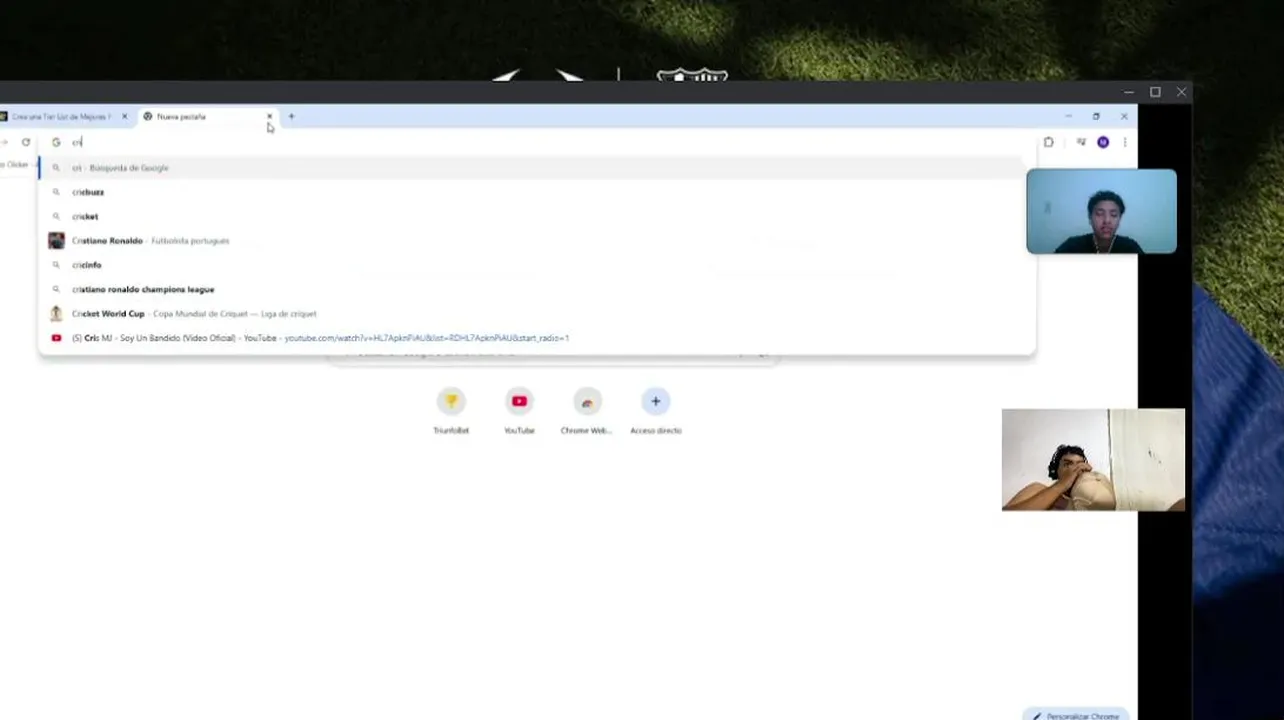Choose 'cristiano ronaldo champions league' suggestion
Viewport: 1284px width, 720px height.
point(536,289)
